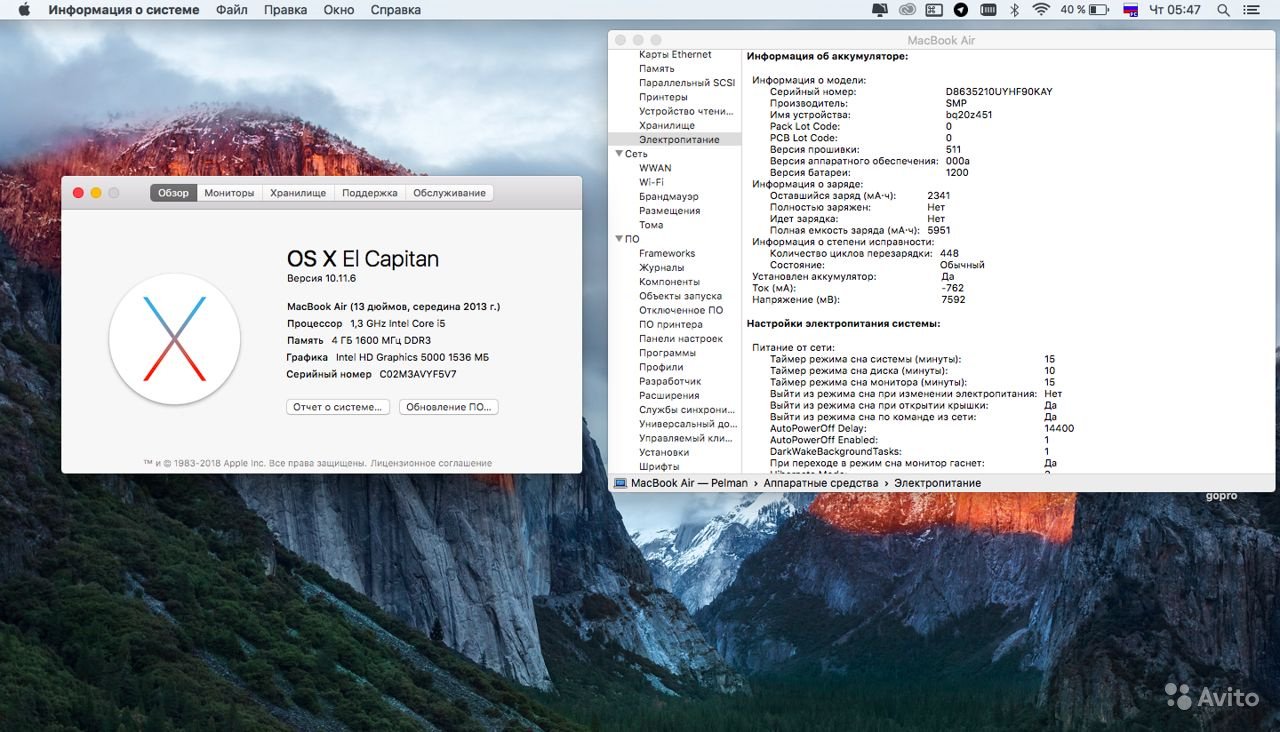This screenshot has width=1280, height=732.
Task: Click the Creative Cloud menu bar icon
Action: pyautogui.click(x=907, y=10)
